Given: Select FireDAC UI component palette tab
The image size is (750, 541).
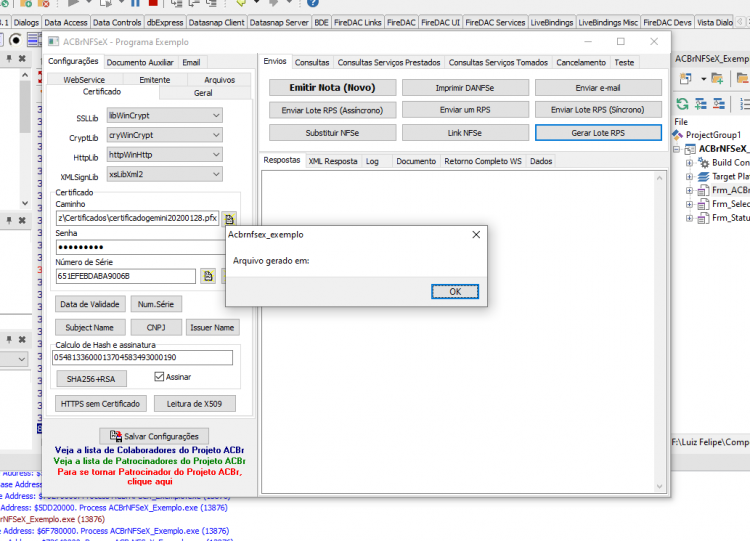Looking at the screenshot, I should pos(440,22).
